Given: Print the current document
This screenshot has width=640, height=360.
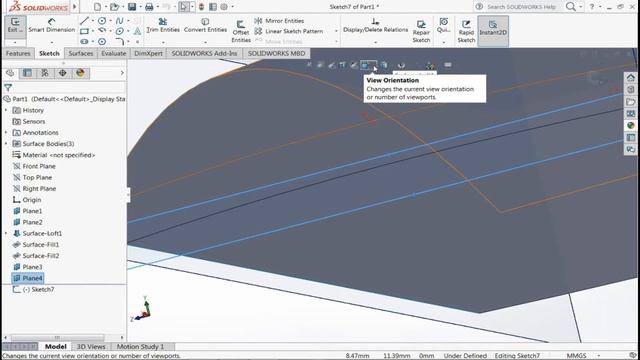Looking at the screenshot, I should coord(149,7).
